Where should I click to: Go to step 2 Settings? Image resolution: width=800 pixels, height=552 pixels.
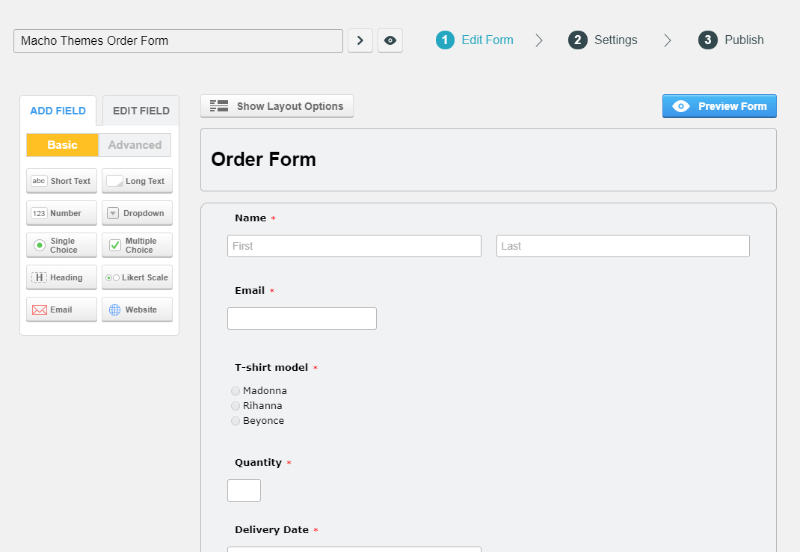pyautogui.click(x=603, y=40)
